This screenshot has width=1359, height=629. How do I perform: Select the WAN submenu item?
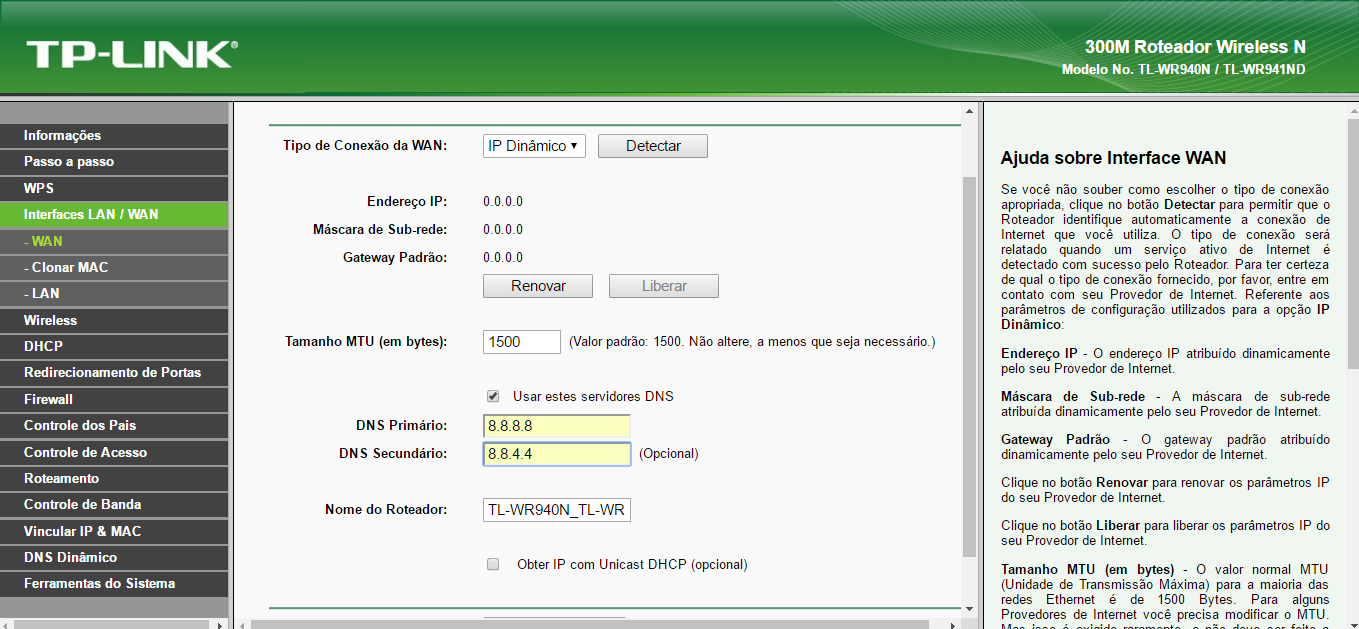114,241
